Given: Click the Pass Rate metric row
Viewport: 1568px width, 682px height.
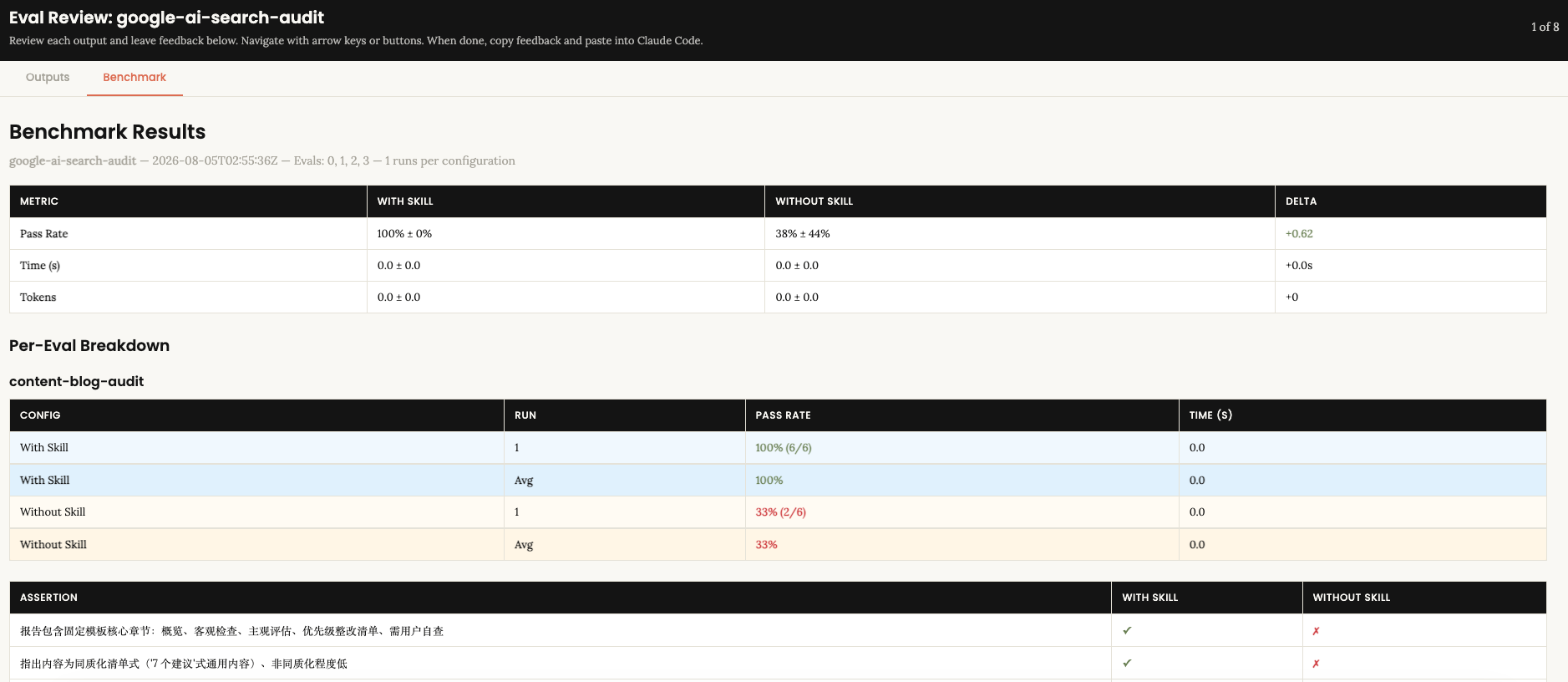Looking at the screenshot, I should pyautogui.click(x=778, y=234).
